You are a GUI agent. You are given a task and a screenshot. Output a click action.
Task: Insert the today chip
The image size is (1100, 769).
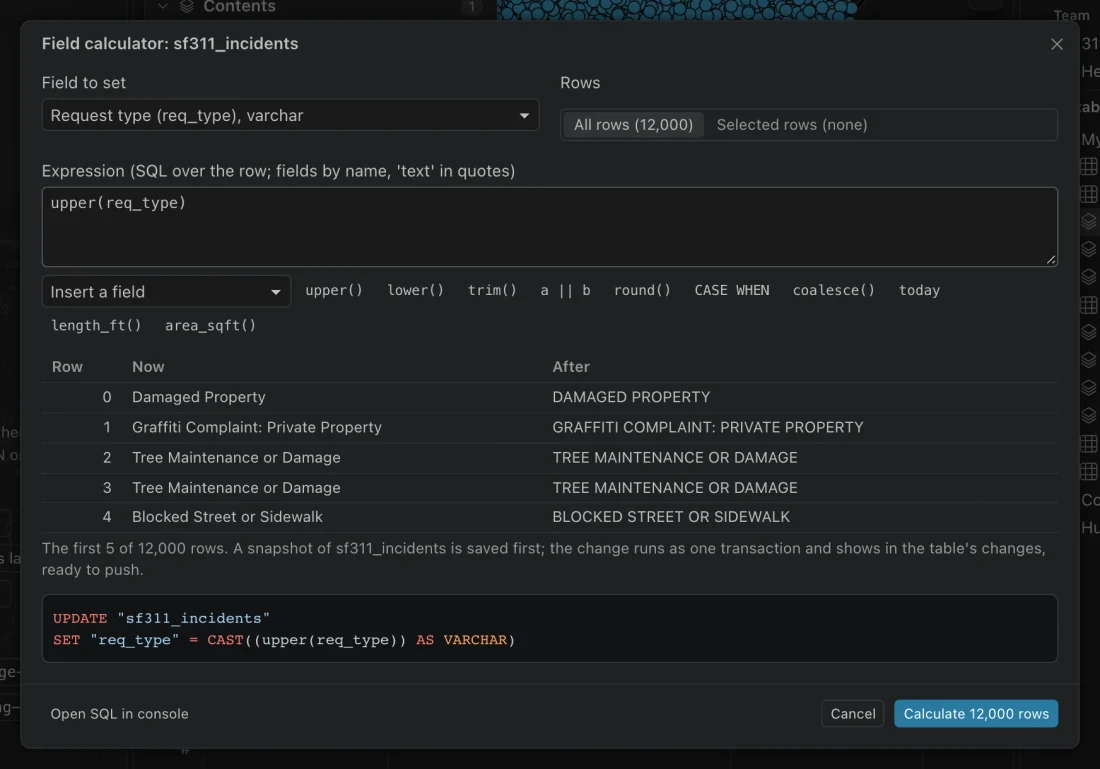pos(919,290)
